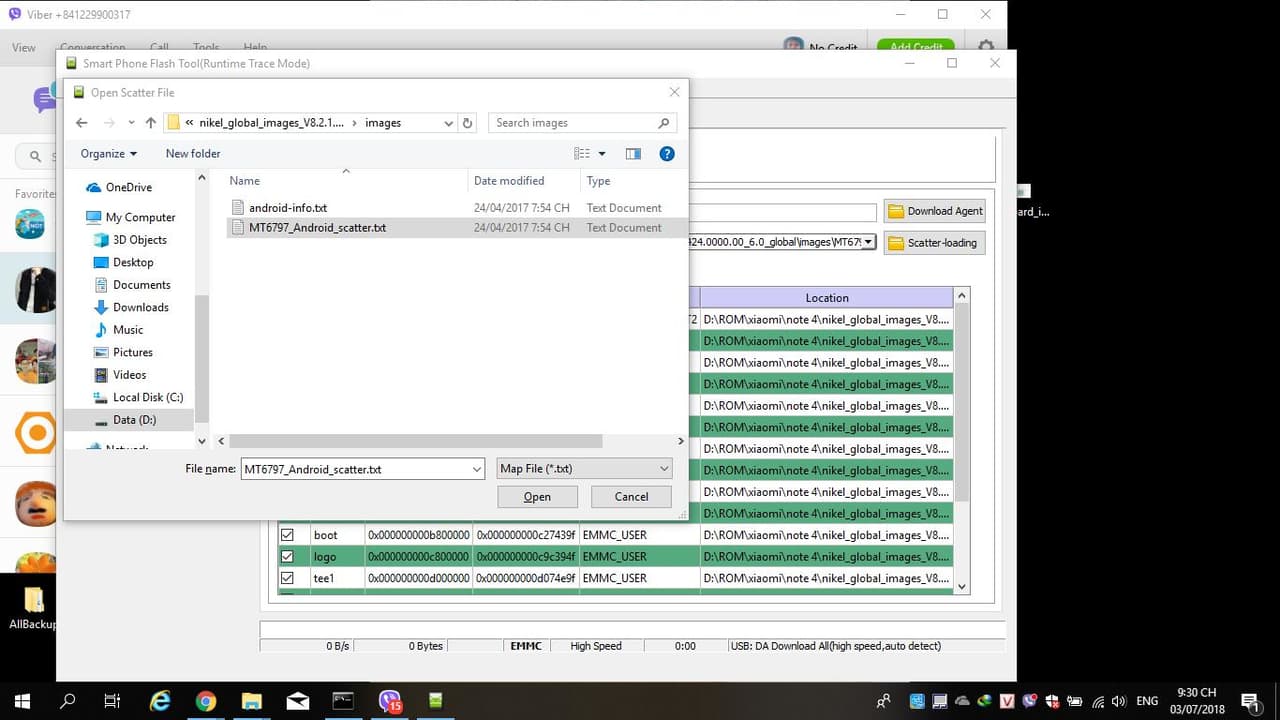
Task: Open Task View on the taskbar
Action: coord(113,701)
